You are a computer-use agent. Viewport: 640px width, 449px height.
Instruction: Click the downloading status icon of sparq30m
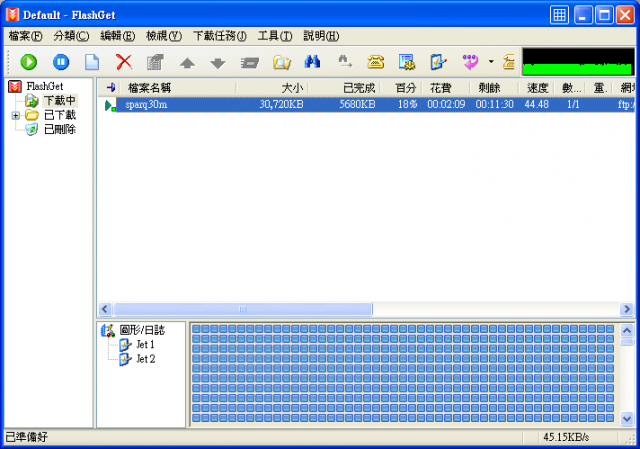(110, 105)
